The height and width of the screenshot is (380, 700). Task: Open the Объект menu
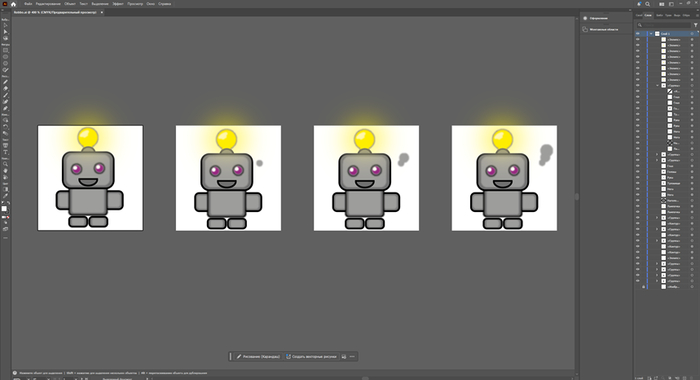70,4
